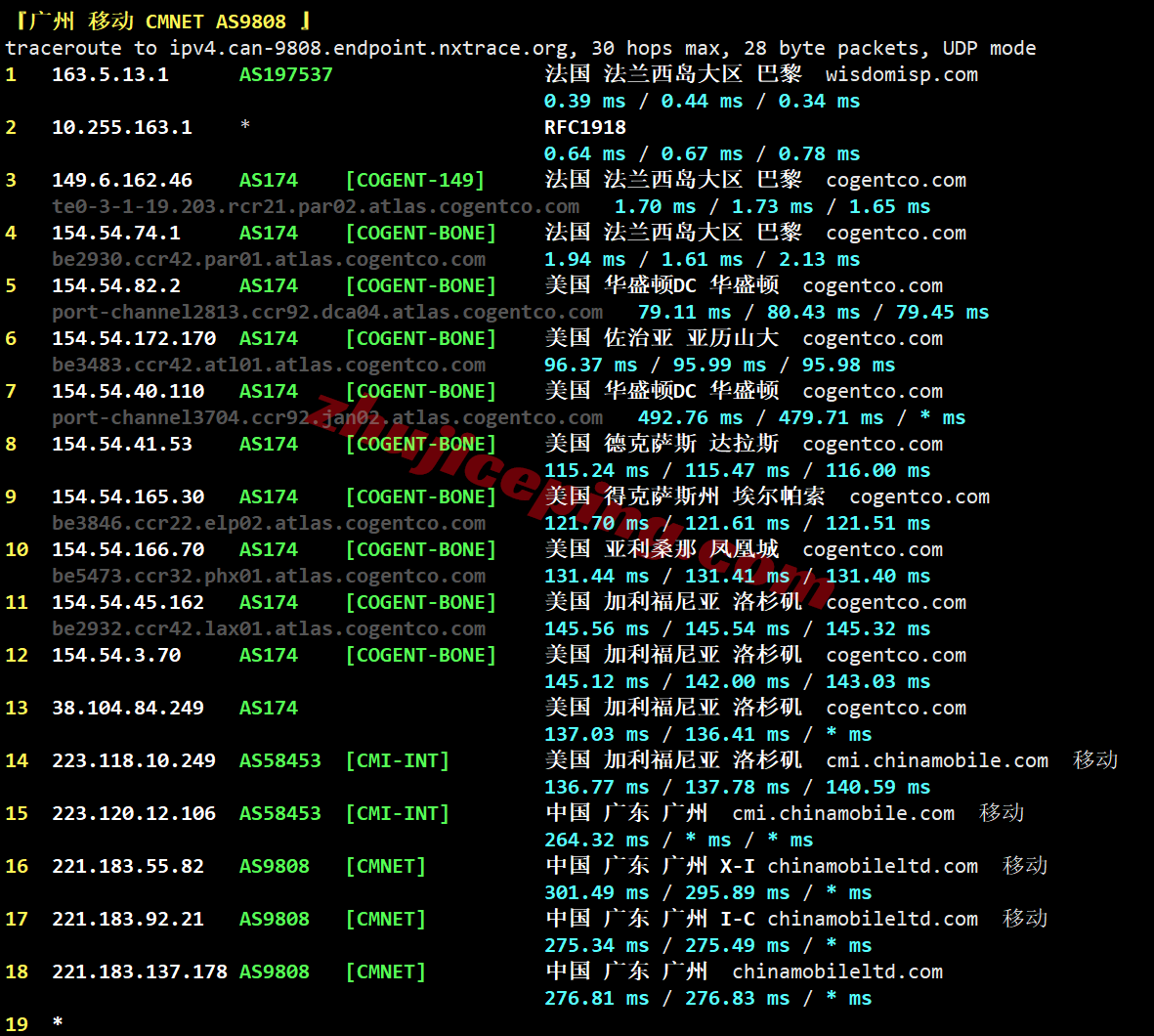Click IP address 154.54.40.110 at hop 7
This screenshot has height=1036, width=1154.
click(x=127, y=392)
